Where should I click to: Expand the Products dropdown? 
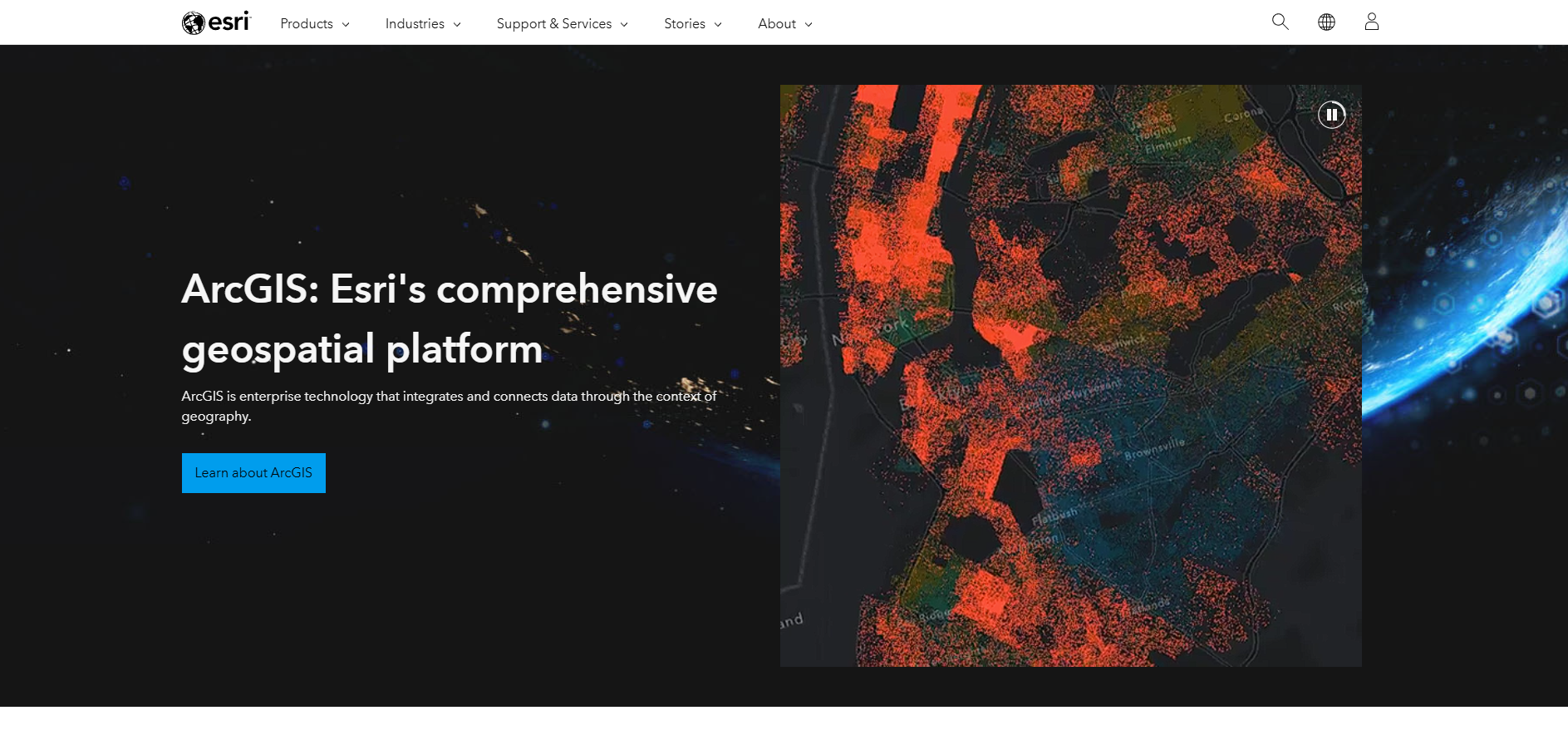[314, 23]
